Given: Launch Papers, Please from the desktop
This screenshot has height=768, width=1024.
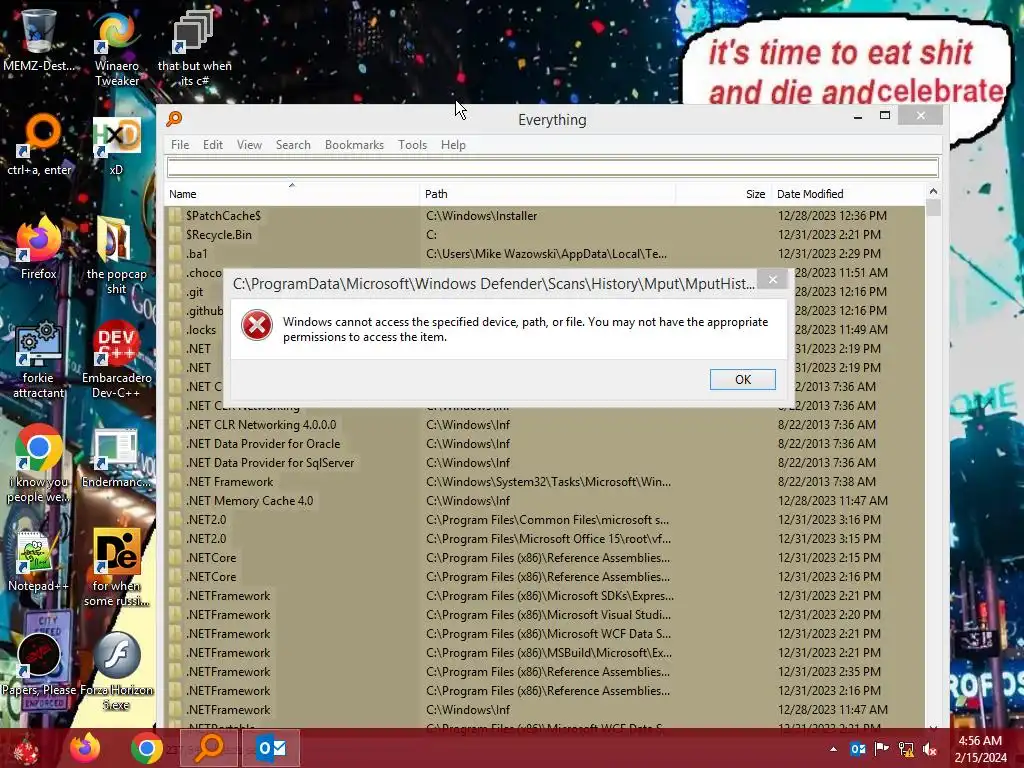Looking at the screenshot, I should (39, 664).
